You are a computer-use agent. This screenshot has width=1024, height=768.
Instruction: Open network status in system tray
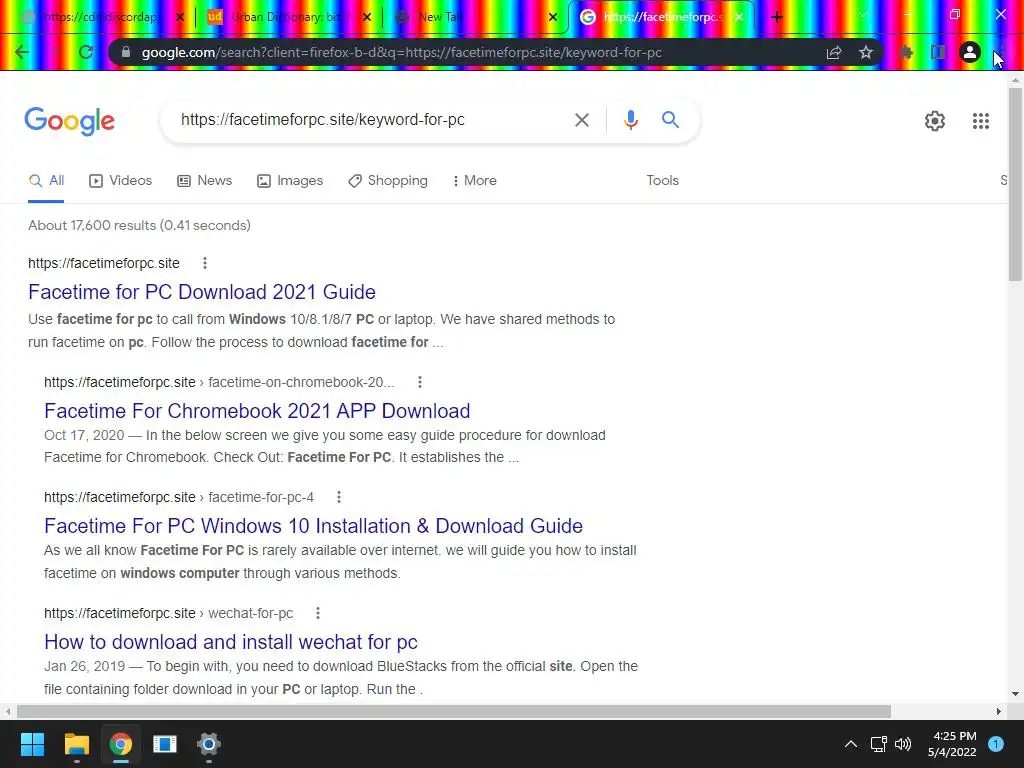878,744
